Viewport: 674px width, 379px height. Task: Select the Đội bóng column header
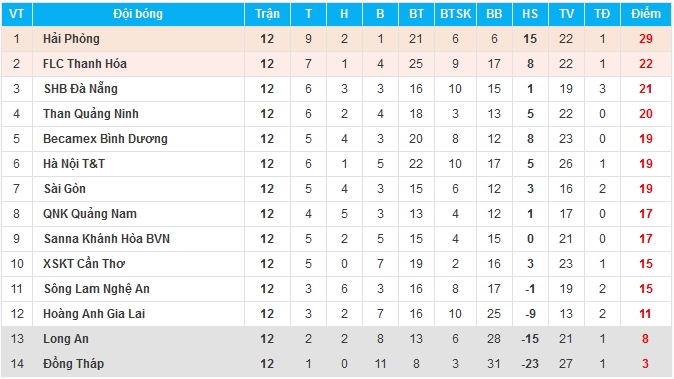tap(138, 14)
